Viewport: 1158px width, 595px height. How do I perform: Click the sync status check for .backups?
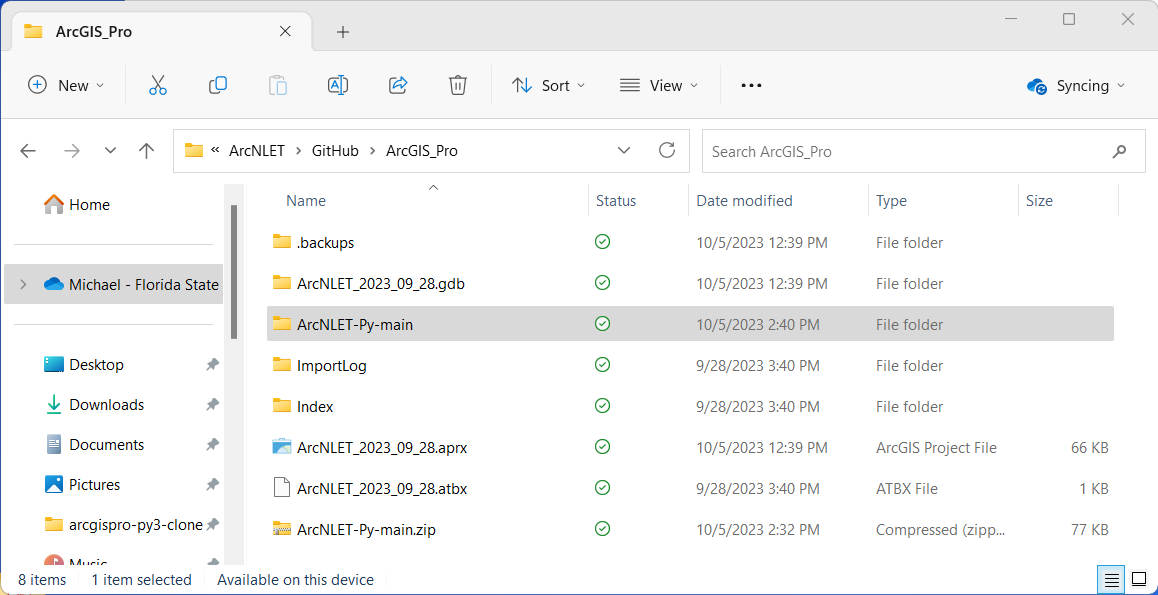(x=603, y=241)
